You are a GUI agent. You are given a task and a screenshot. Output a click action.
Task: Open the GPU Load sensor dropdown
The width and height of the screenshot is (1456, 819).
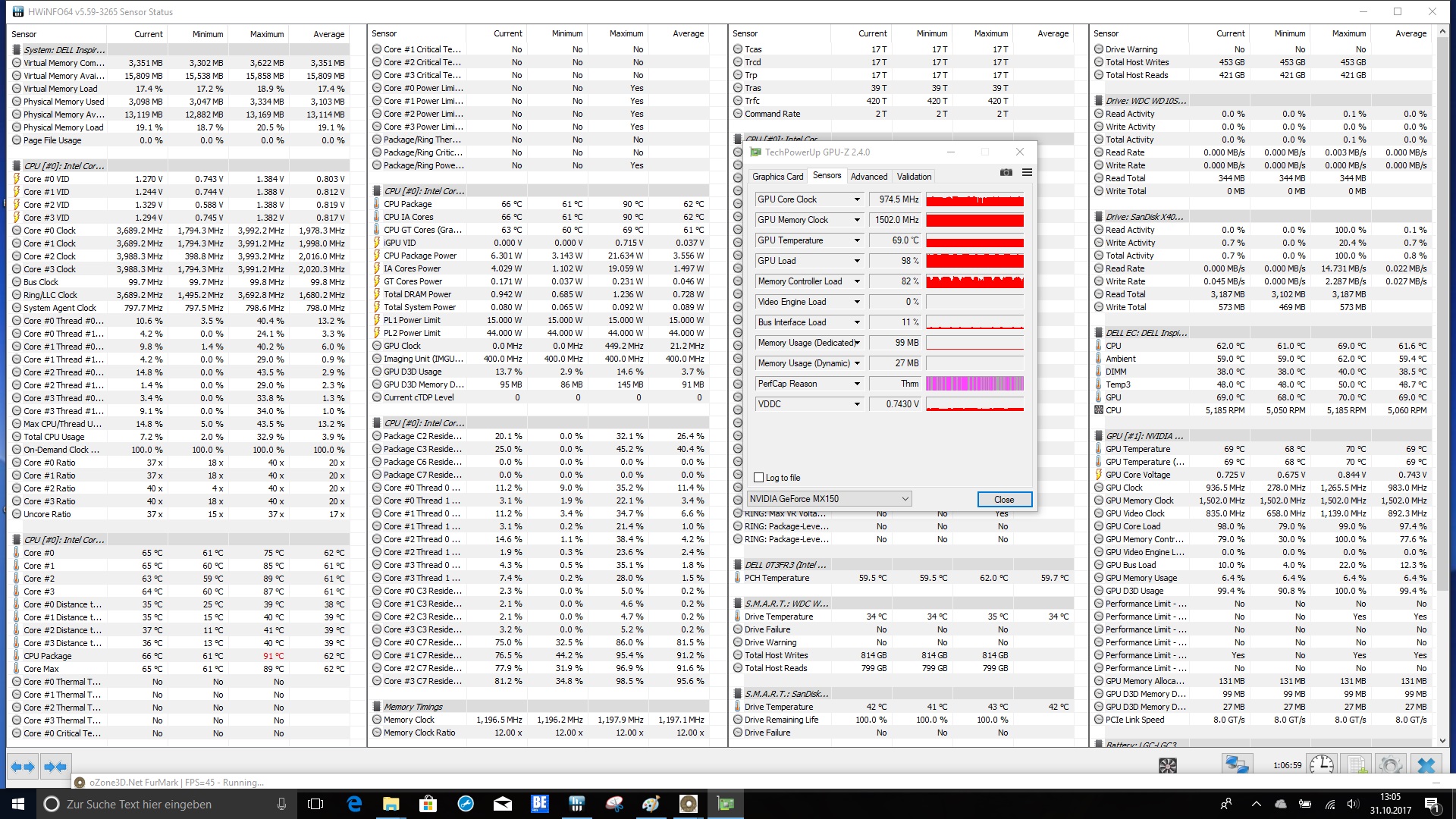point(857,261)
